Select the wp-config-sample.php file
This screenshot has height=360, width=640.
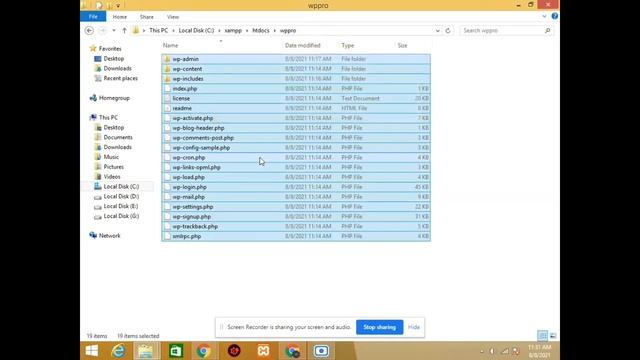[296, 147]
